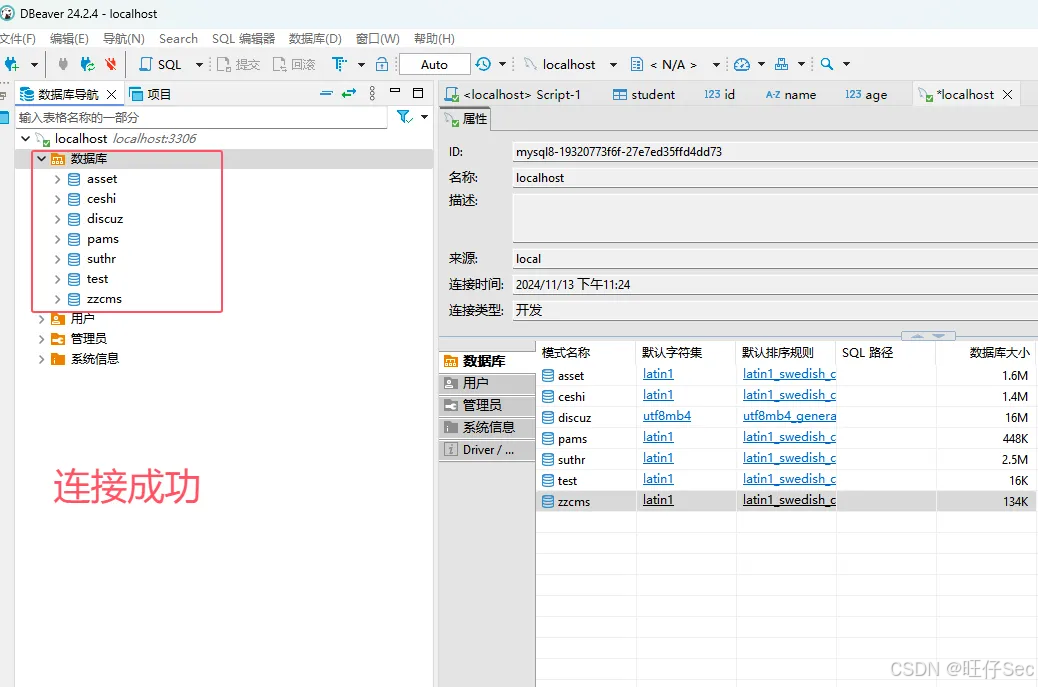Click the 名称 field containing localhost
The height and width of the screenshot is (687, 1038).
click(x=775, y=178)
